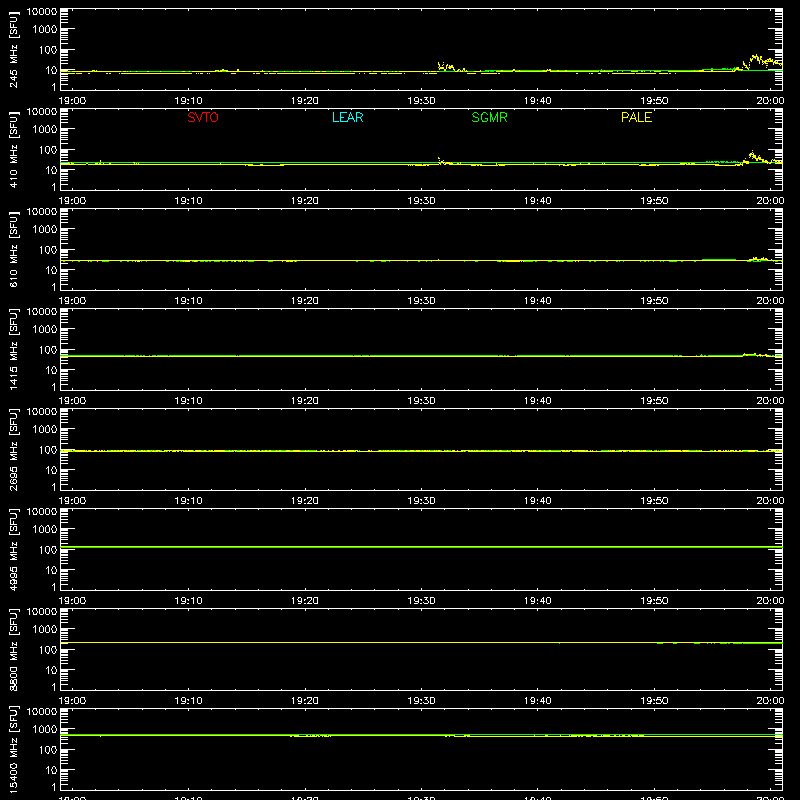
Task: Click the 19:10 tick under 410 MHz plot
Action: coord(188,201)
